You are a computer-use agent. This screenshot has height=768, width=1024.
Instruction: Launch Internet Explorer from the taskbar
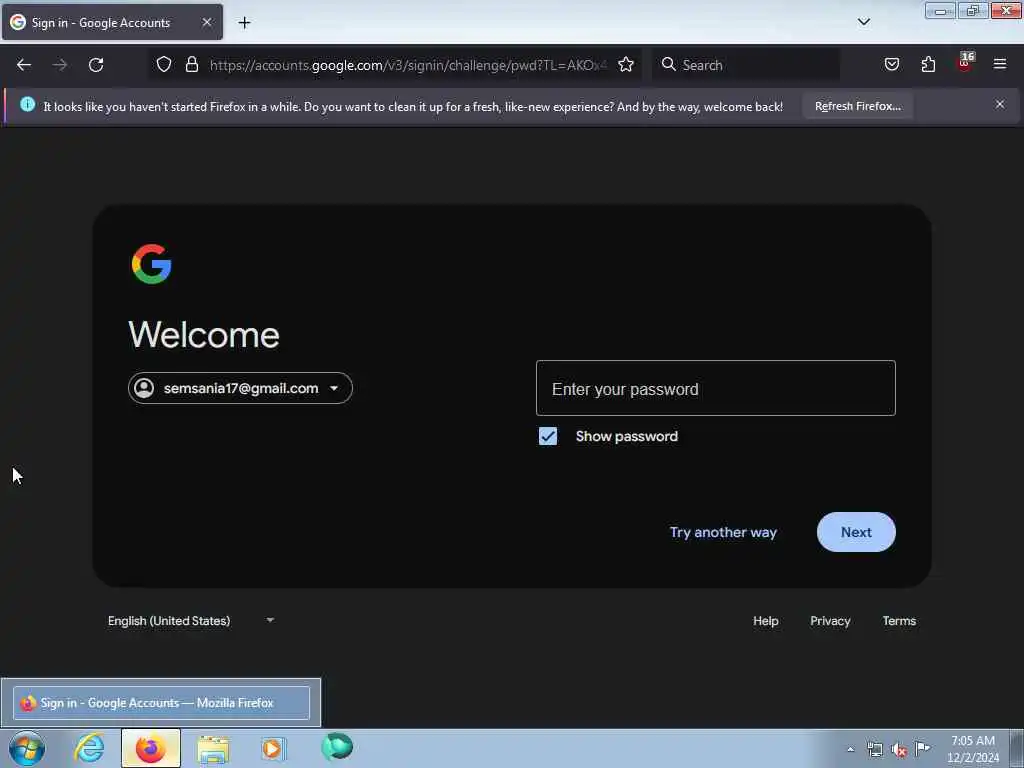[89, 748]
